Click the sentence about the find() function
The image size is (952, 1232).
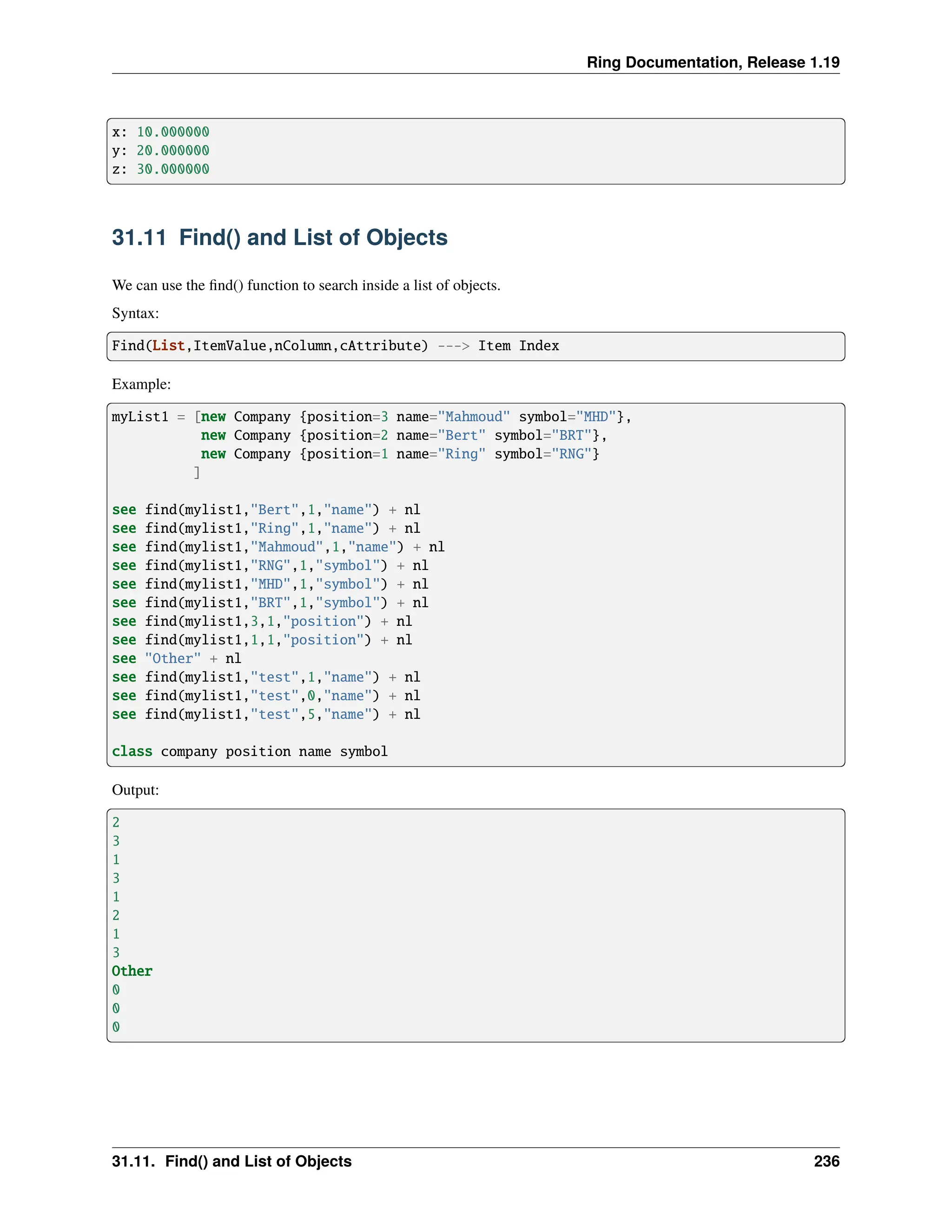tap(306, 285)
